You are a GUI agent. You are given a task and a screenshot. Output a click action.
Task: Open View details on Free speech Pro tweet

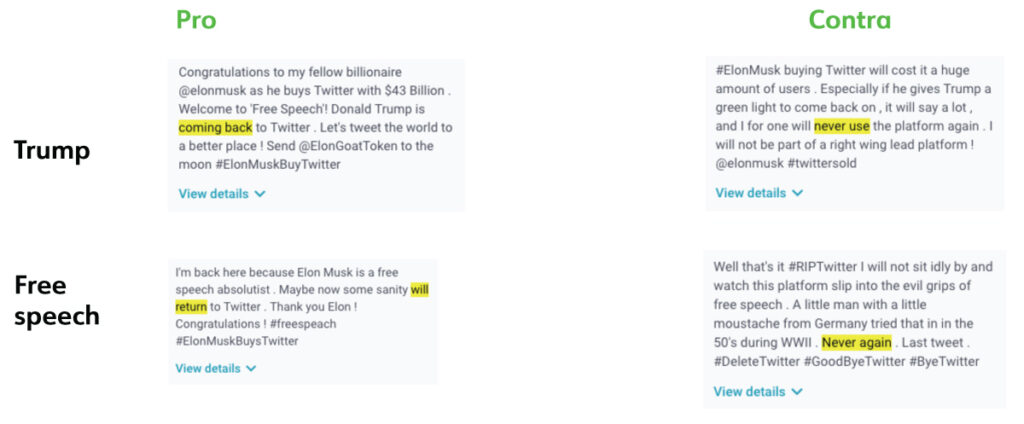coord(216,368)
